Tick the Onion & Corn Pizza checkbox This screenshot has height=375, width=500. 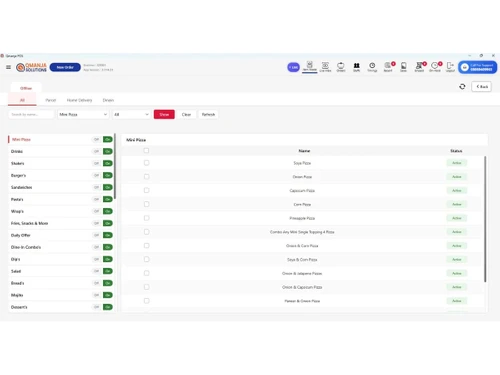(146, 246)
